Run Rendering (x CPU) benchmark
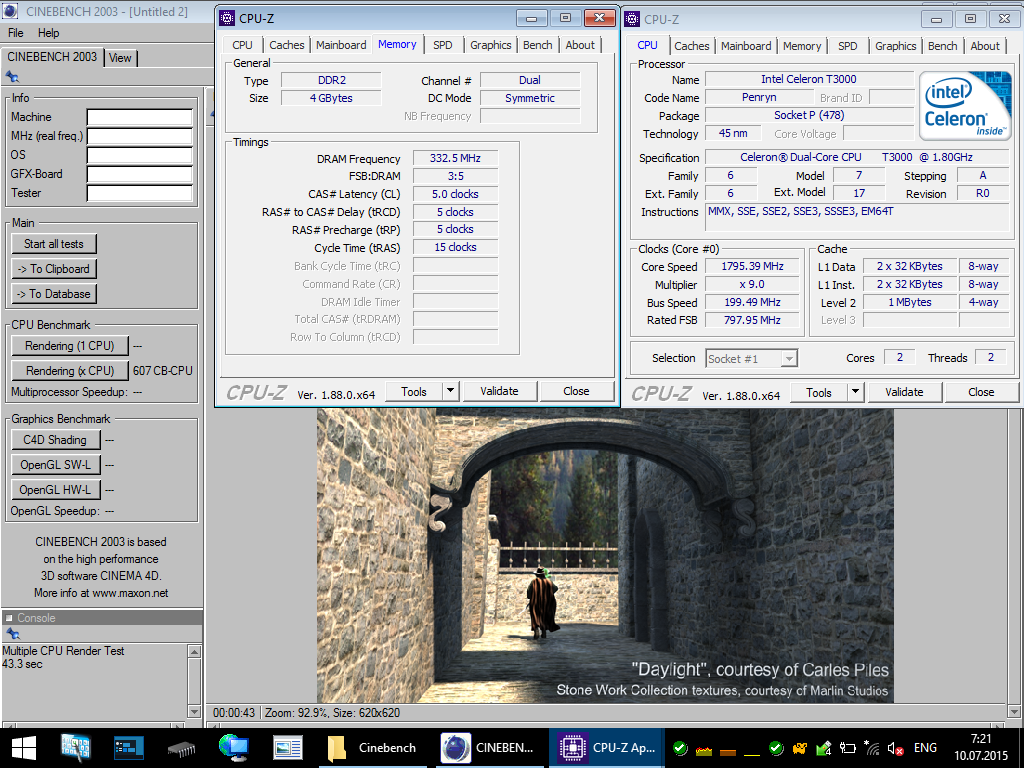This screenshot has height=768, width=1024. 70,370
